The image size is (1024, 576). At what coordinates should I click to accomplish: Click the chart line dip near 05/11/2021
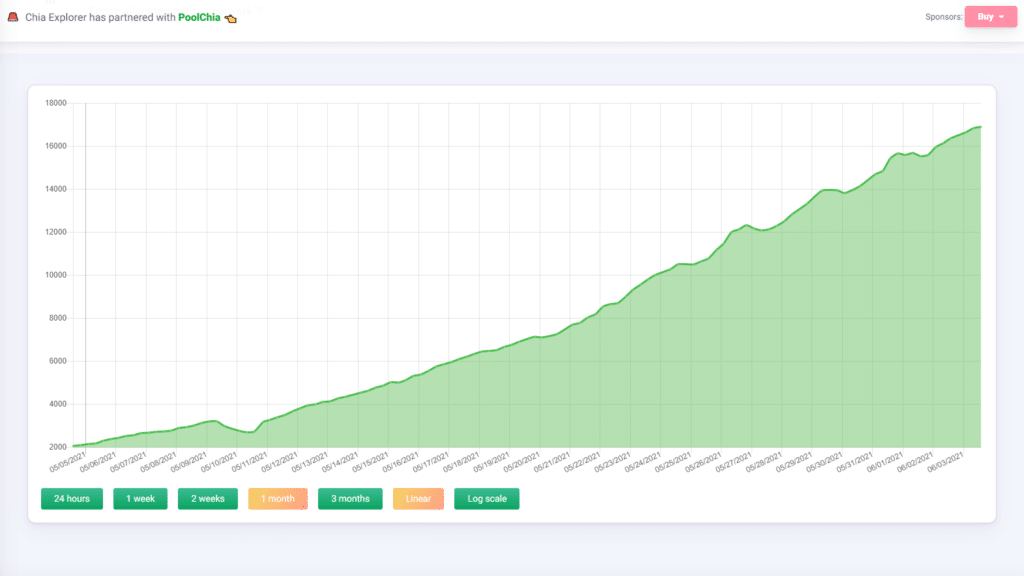[x=251, y=432]
